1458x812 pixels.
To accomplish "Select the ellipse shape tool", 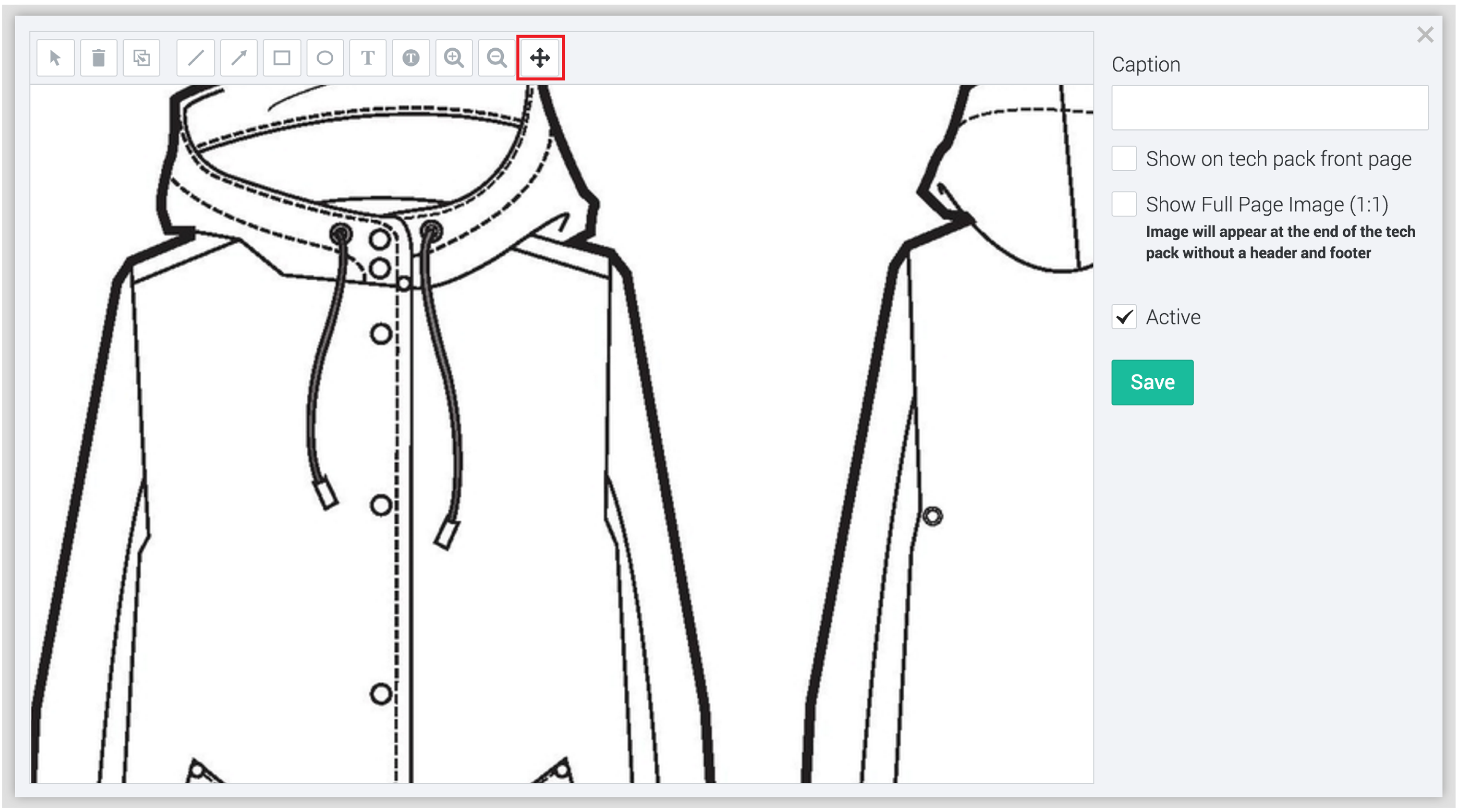I will (325, 57).
